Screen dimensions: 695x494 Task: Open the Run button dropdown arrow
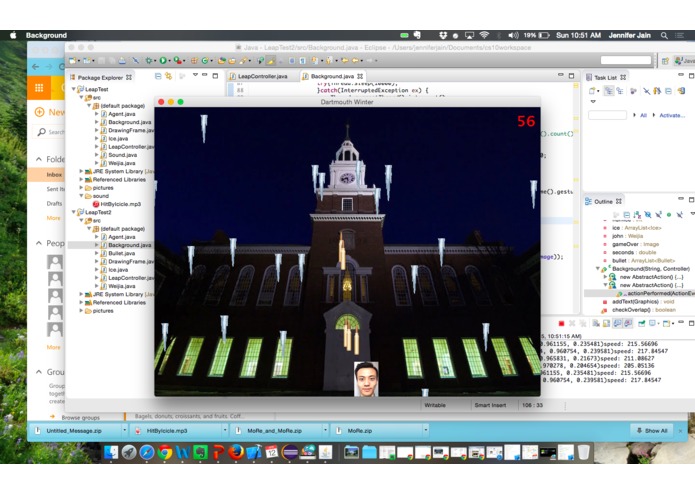pyautogui.click(x=169, y=61)
